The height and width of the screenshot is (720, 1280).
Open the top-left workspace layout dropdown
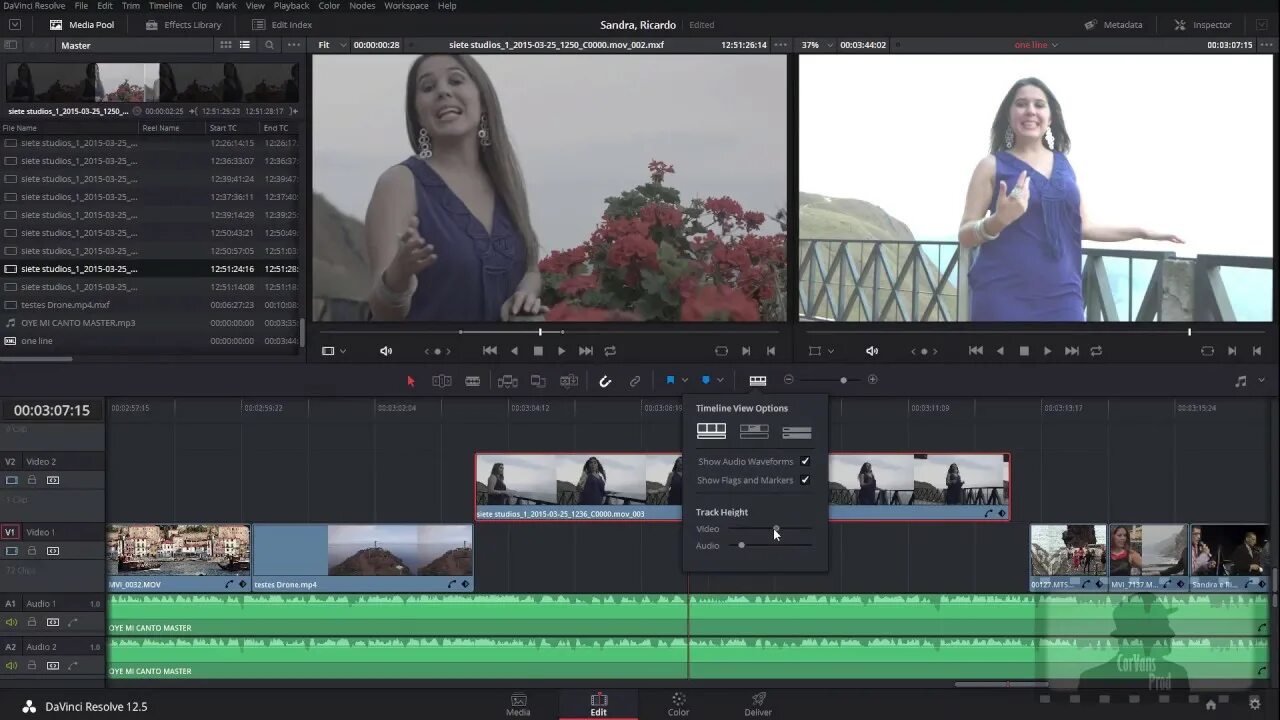tap(15, 25)
